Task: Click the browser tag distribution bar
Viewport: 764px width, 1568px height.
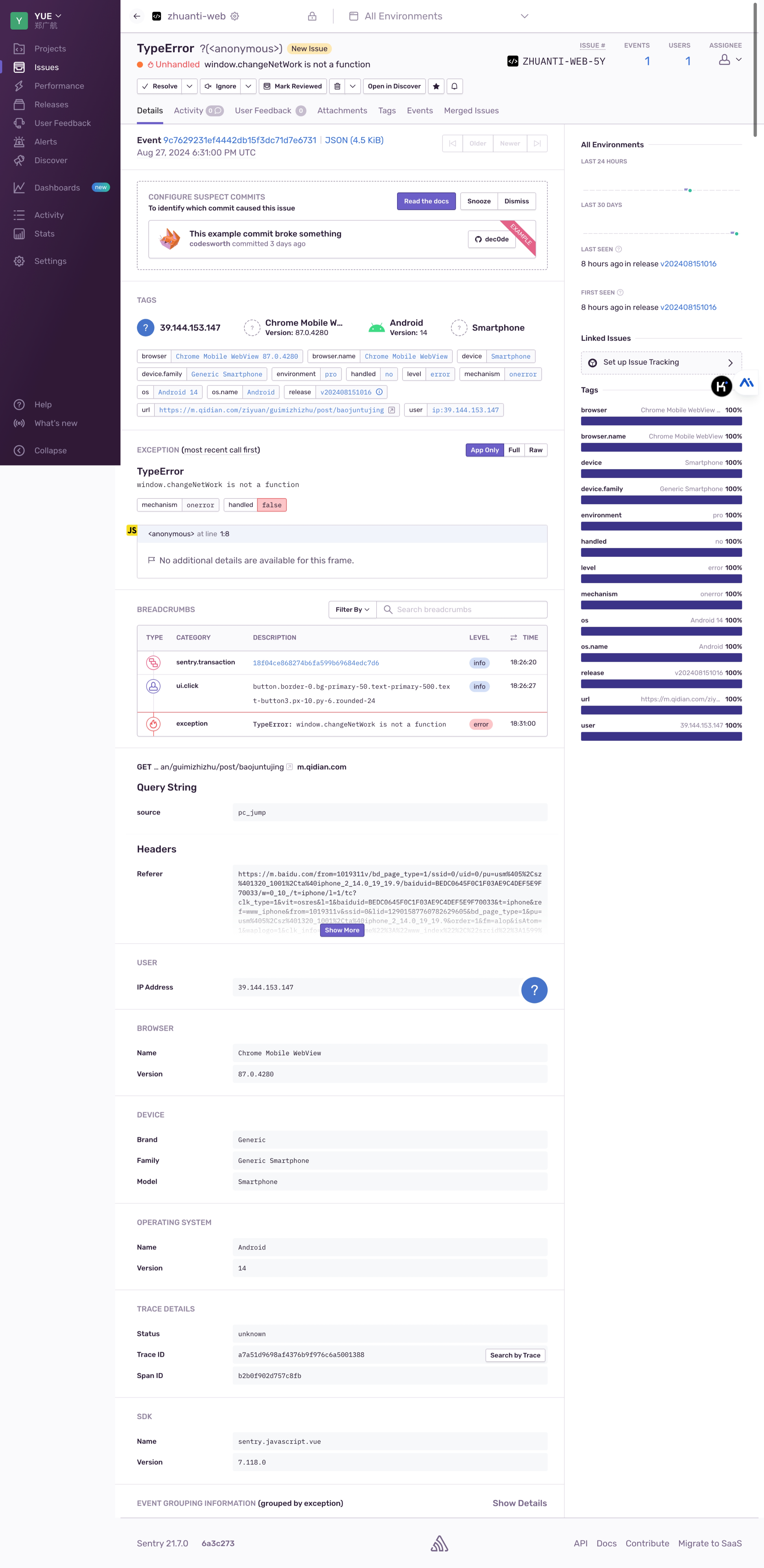Action: tap(661, 421)
